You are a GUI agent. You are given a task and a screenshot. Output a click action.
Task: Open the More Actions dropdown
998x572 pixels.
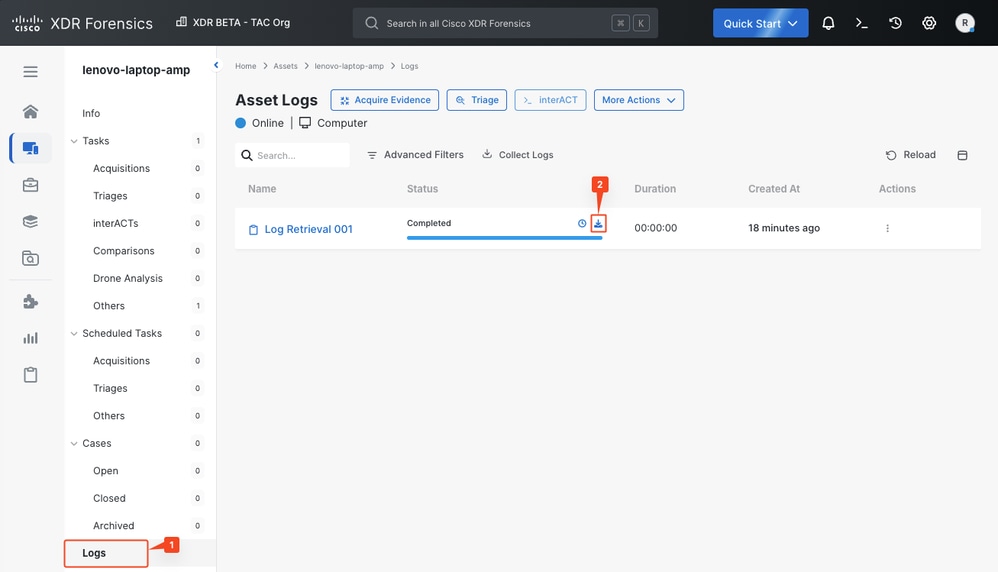638,100
